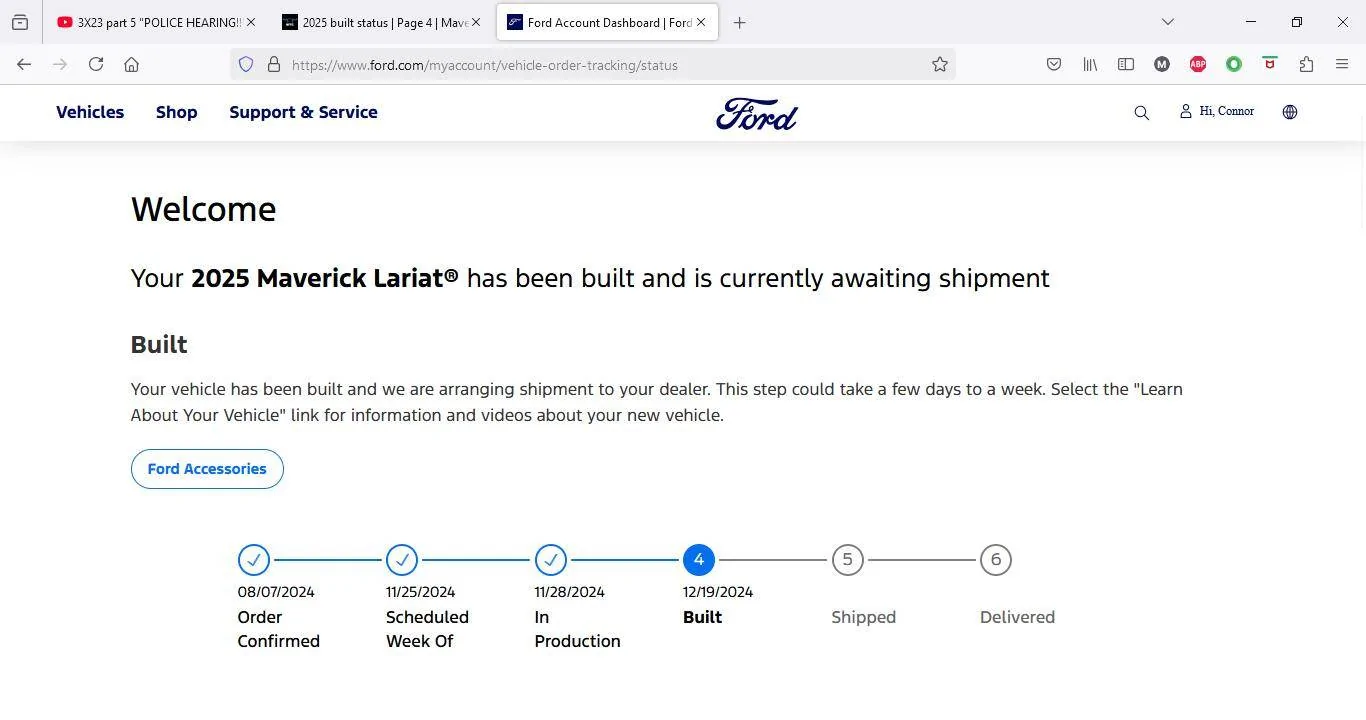The width and height of the screenshot is (1366, 720).
Task: Open the language and region globe
Action: click(1290, 112)
